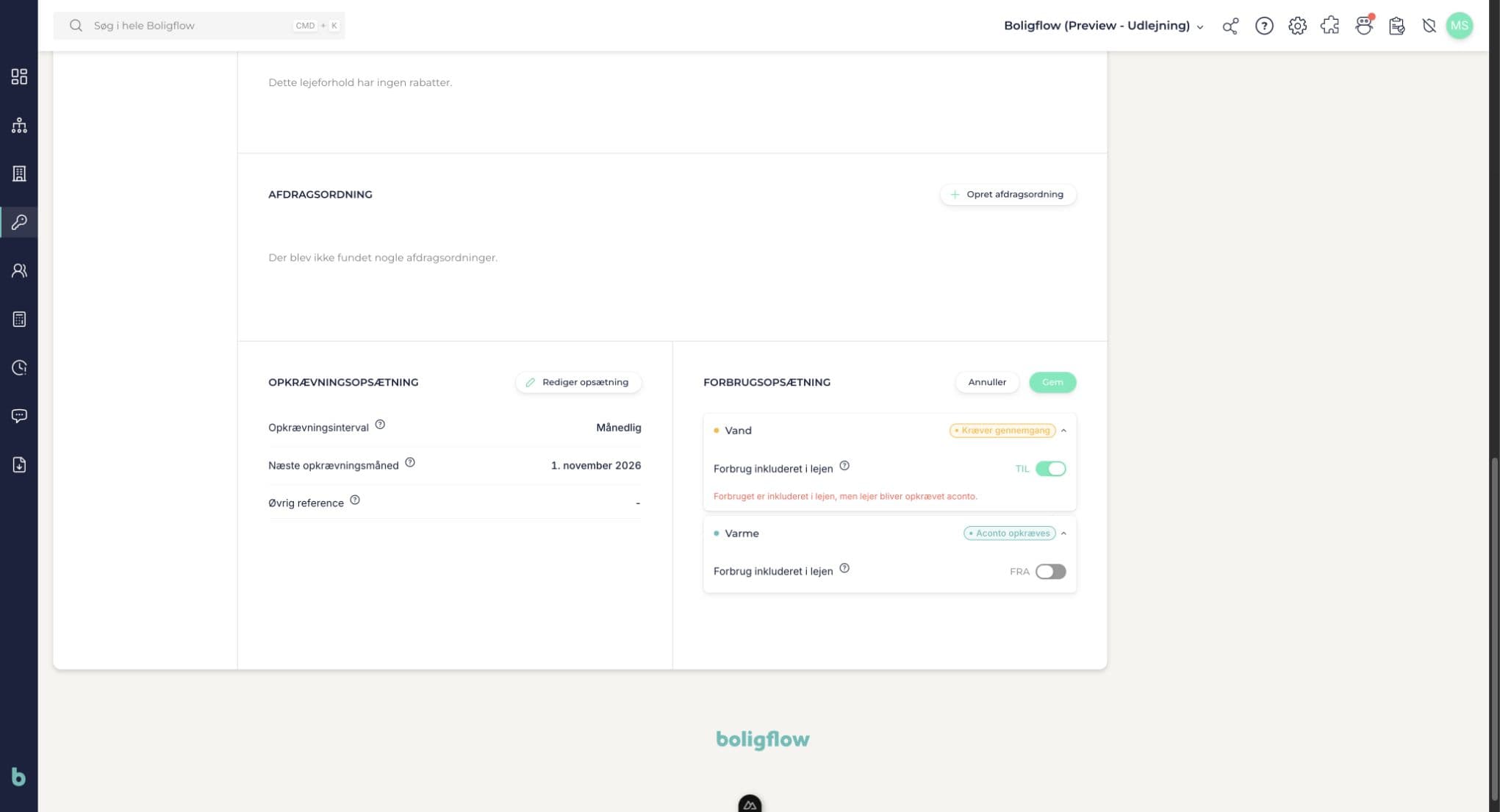Collapse the Vand section chevron
The height and width of the screenshot is (812, 1500).
click(x=1063, y=431)
